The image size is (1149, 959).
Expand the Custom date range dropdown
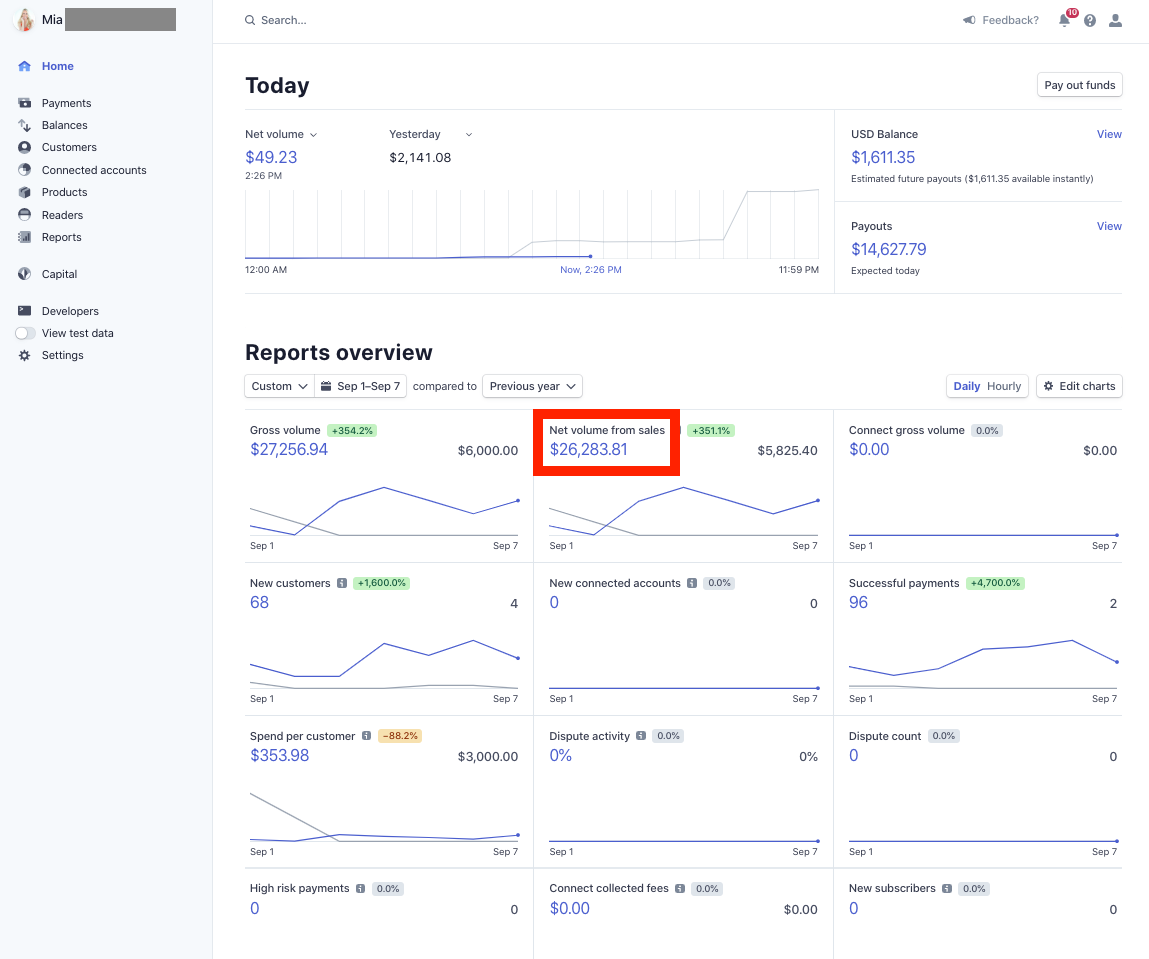tap(279, 386)
